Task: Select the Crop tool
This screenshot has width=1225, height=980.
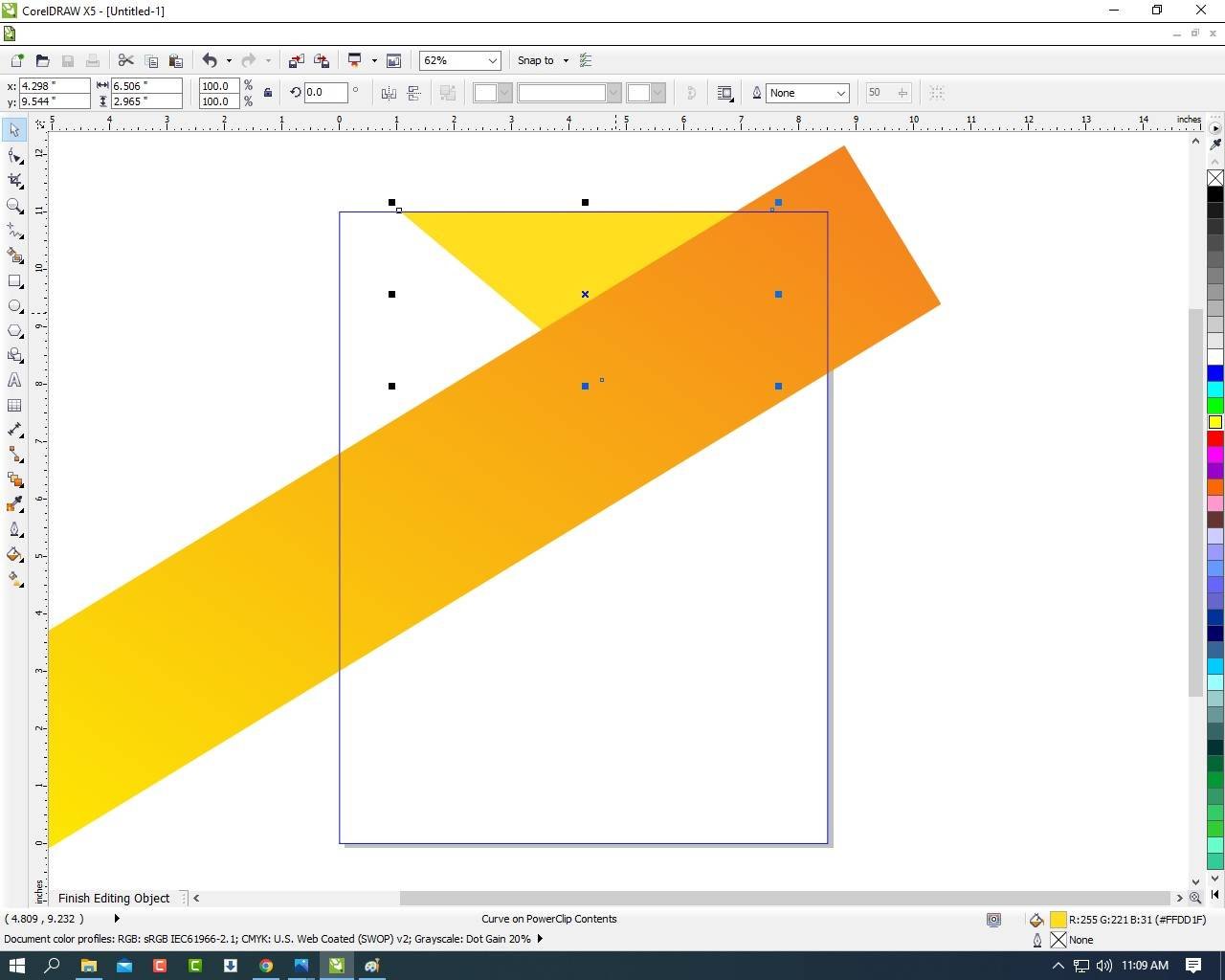Action: [15, 181]
